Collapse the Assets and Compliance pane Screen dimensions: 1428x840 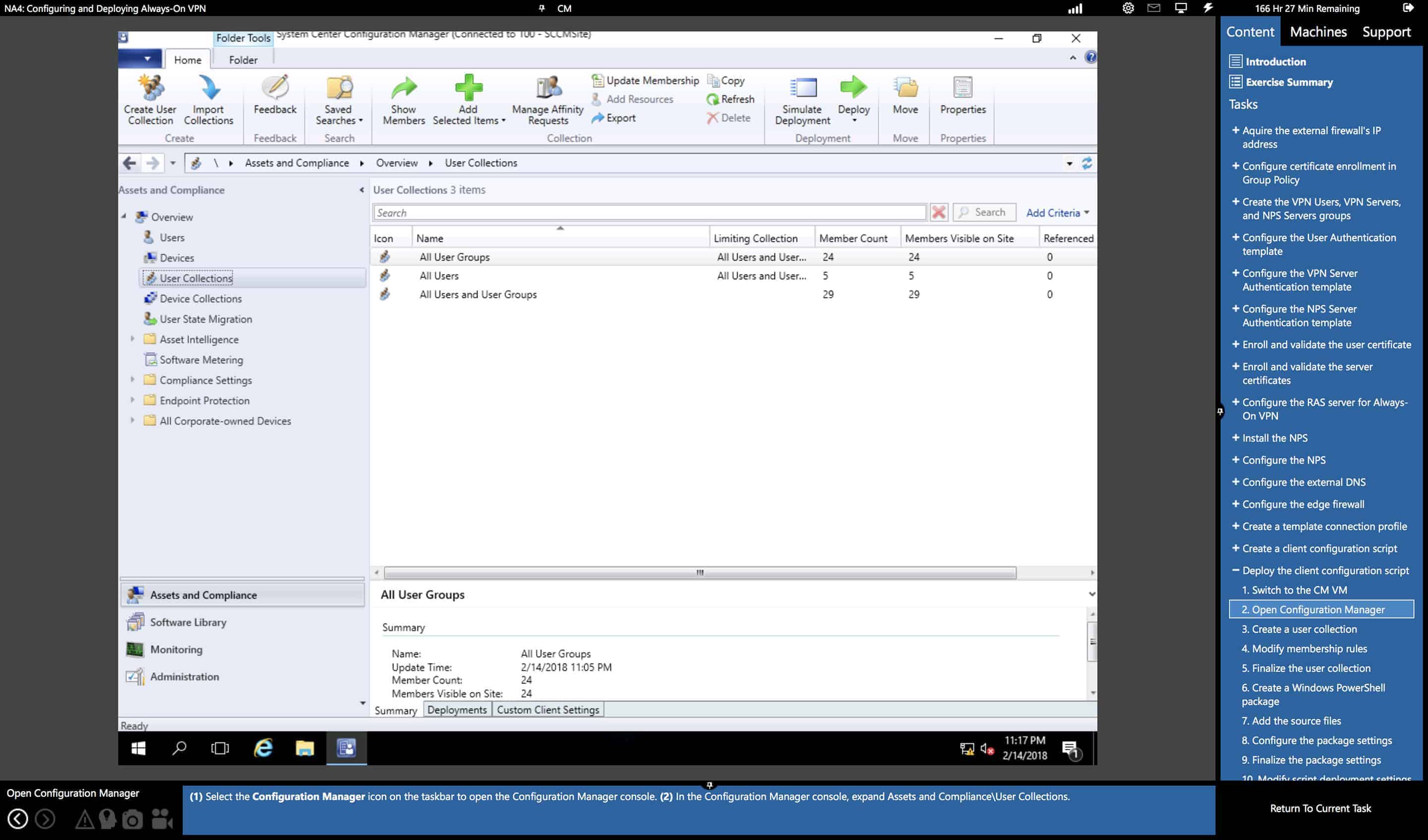[361, 190]
